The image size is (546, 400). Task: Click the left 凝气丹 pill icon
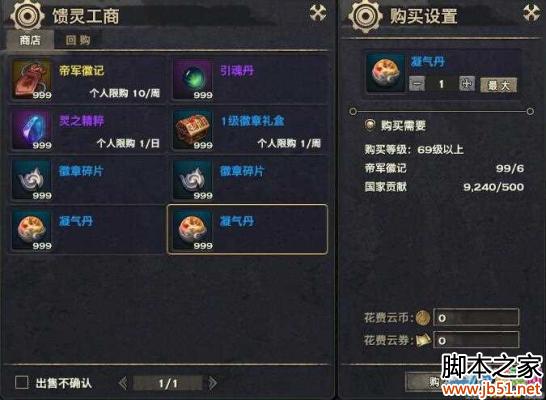(x=32, y=230)
